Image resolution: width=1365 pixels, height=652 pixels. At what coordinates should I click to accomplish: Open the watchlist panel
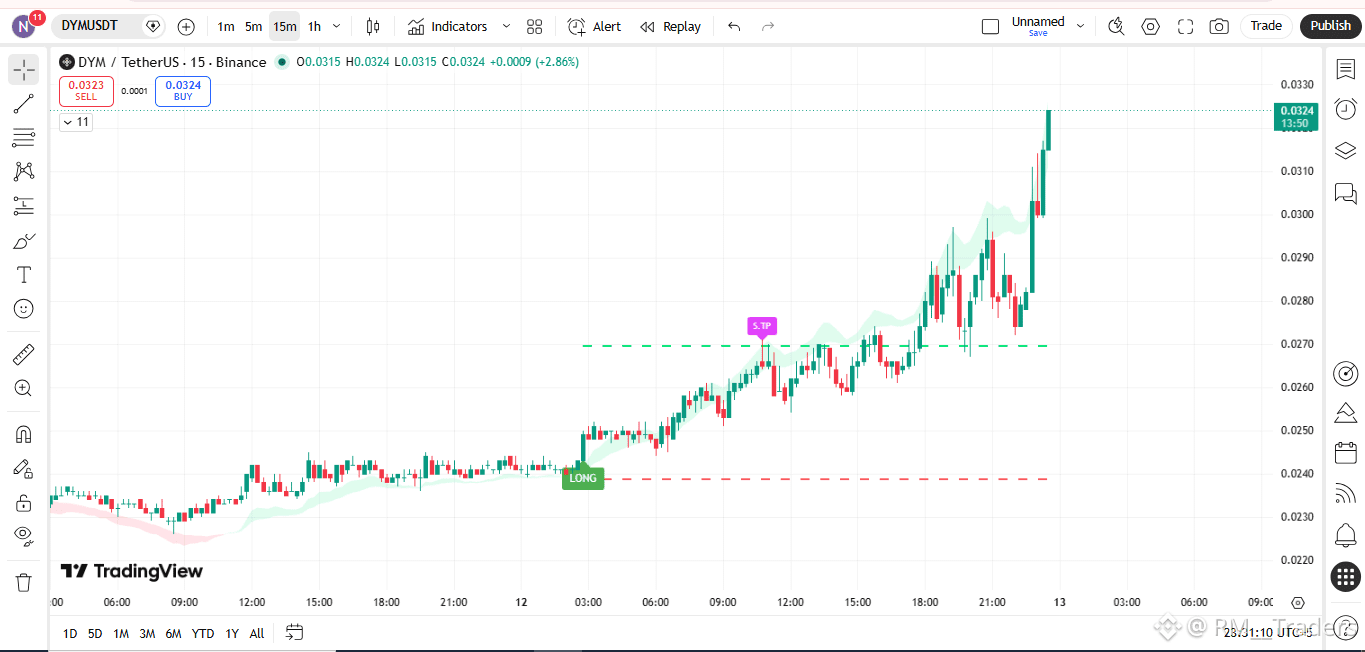pyautogui.click(x=1345, y=69)
